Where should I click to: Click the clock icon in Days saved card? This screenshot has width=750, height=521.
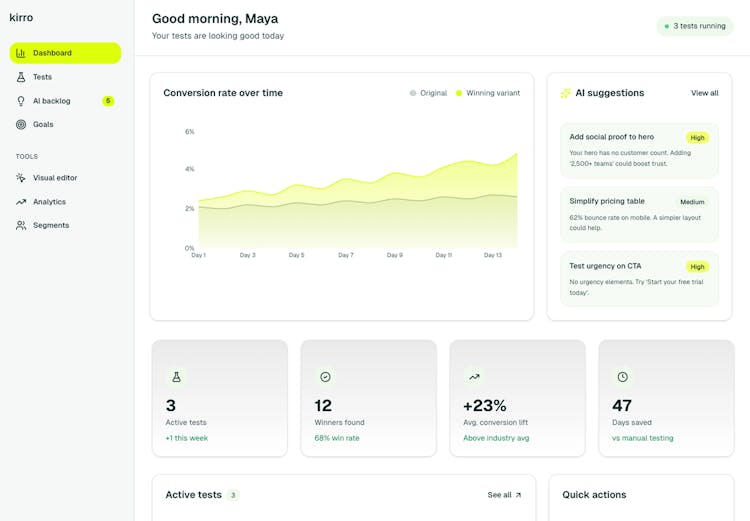tap(623, 377)
